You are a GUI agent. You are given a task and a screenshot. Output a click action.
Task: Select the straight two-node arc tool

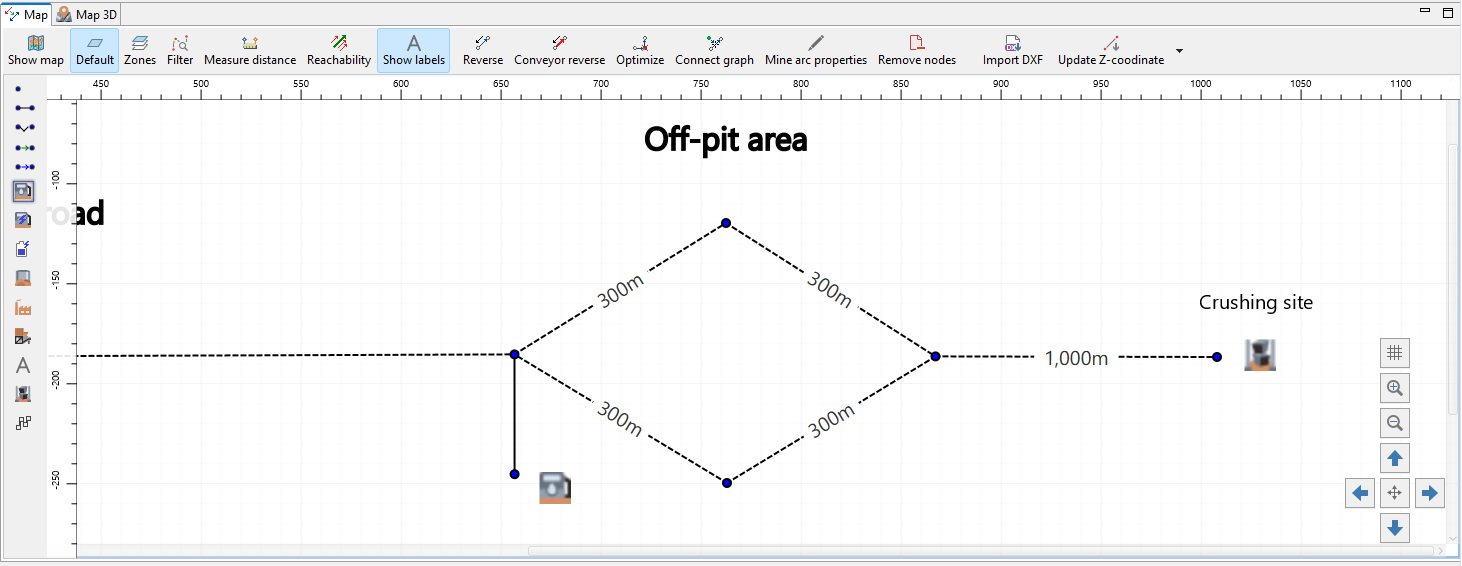[x=24, y=107]
